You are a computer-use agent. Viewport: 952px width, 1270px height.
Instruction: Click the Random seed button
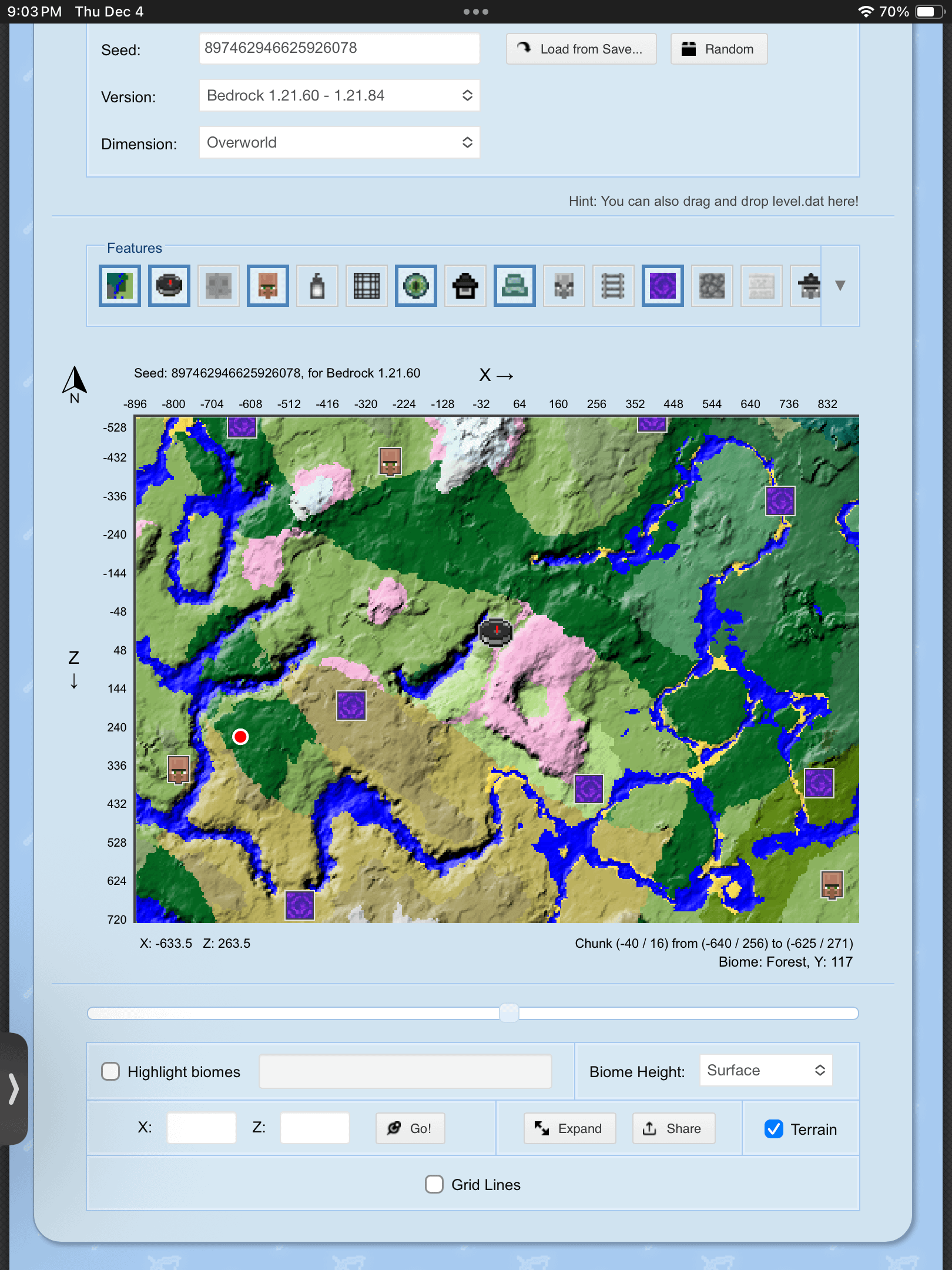pos(719,49)
